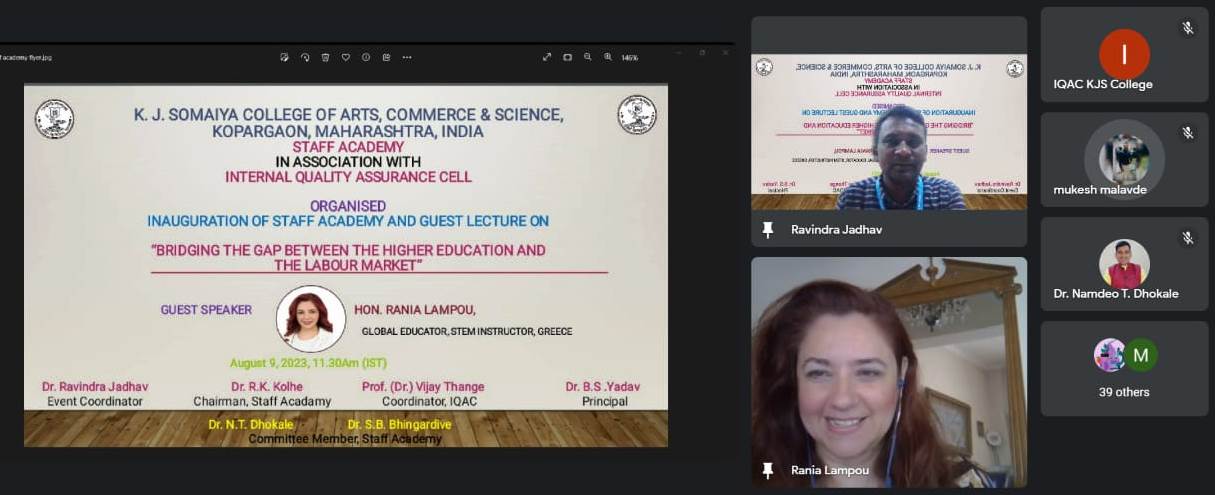Click the 'Ravindra Jadhav' name label on video tile
The image size is (1215, 495).
tap(836, 230)
